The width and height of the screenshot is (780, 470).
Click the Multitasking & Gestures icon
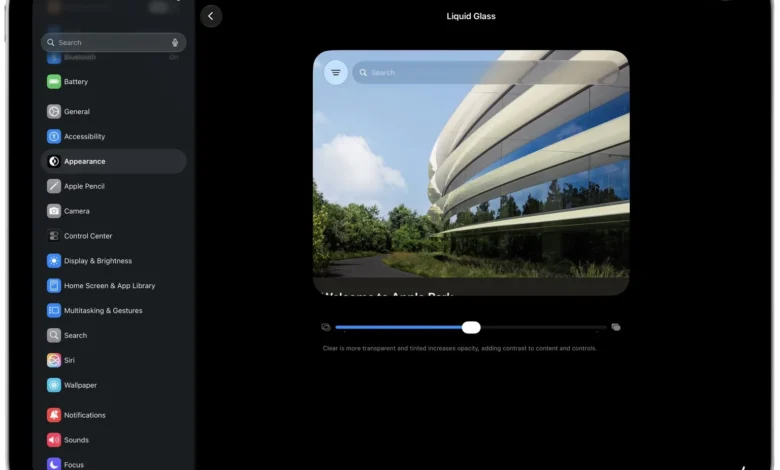(x=54, y=310)
